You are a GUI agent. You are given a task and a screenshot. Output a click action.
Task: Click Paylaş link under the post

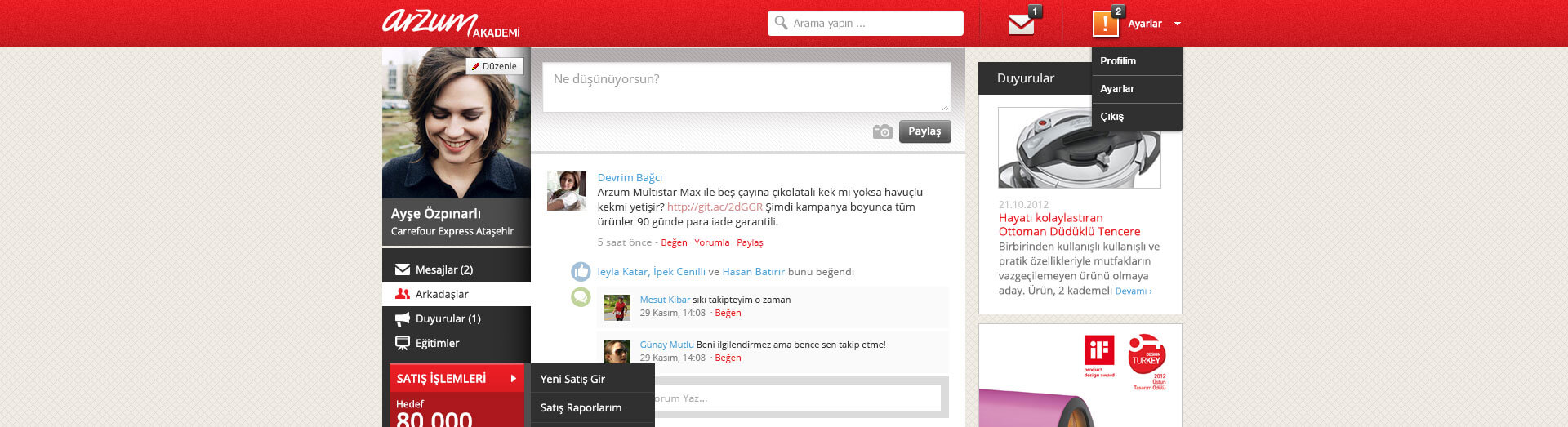point(750,242)
